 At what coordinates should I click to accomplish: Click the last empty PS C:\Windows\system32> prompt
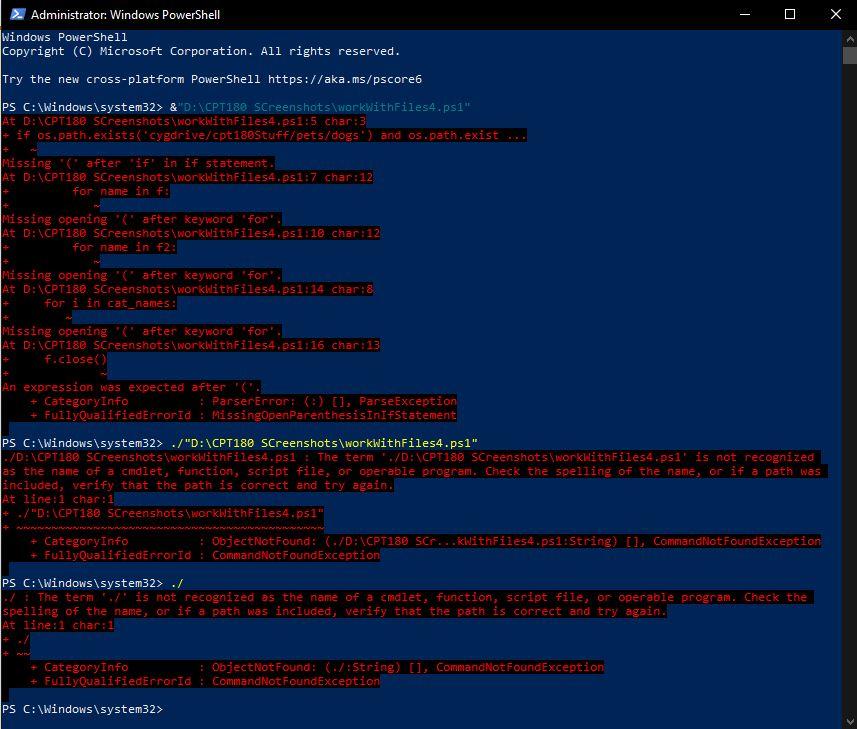click(82, 709)
